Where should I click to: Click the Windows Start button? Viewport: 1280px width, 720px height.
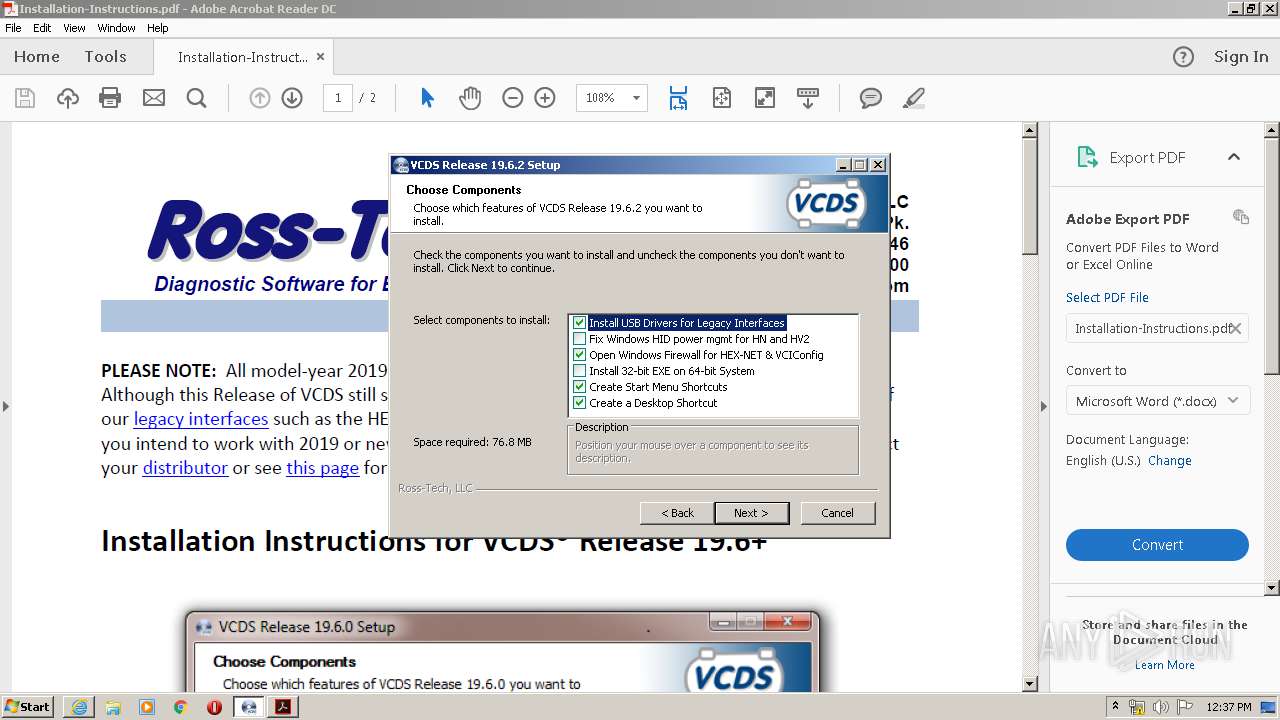(x=27, y=707)
